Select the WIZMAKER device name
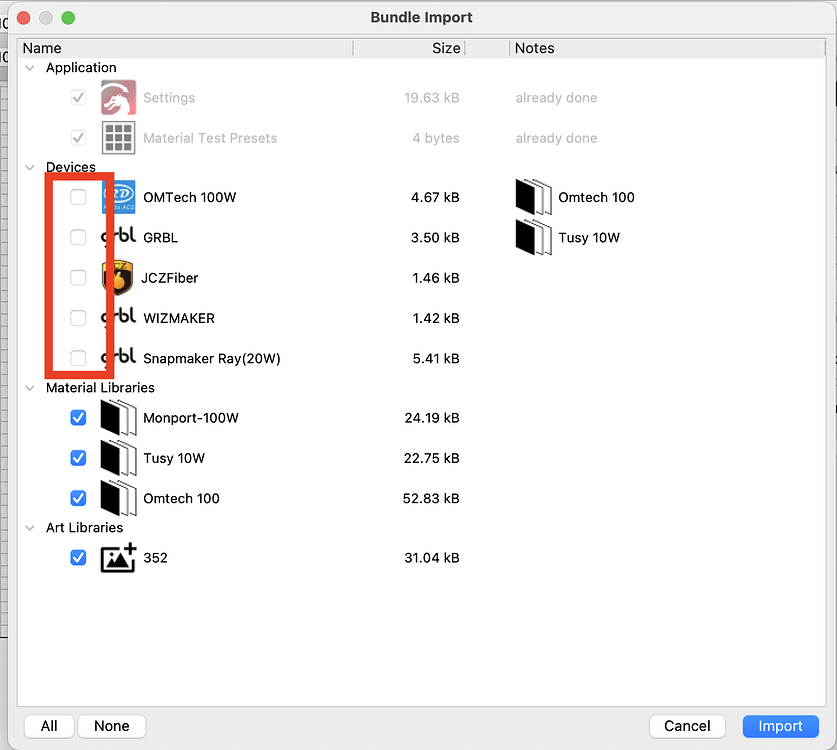The width and height of the screenshot is (837, 750). click(179, 318)
